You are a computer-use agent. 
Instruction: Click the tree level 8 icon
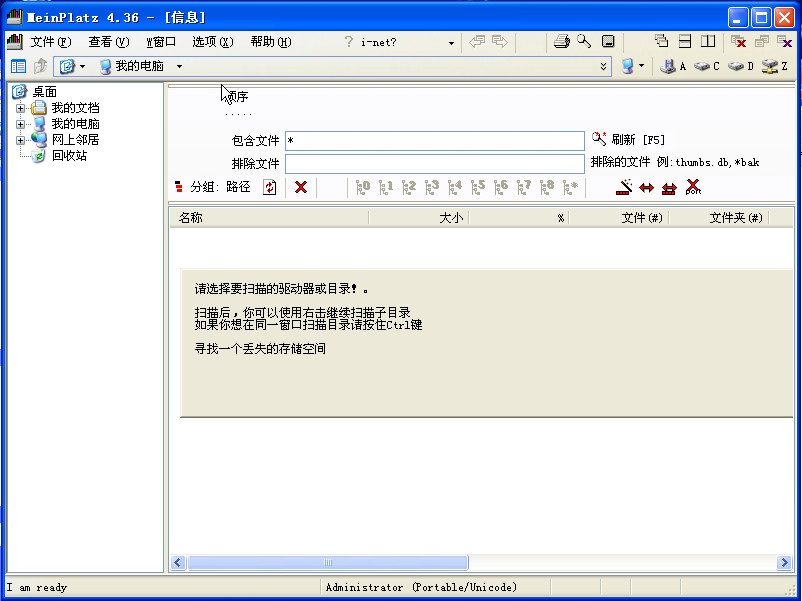[547, 187]
